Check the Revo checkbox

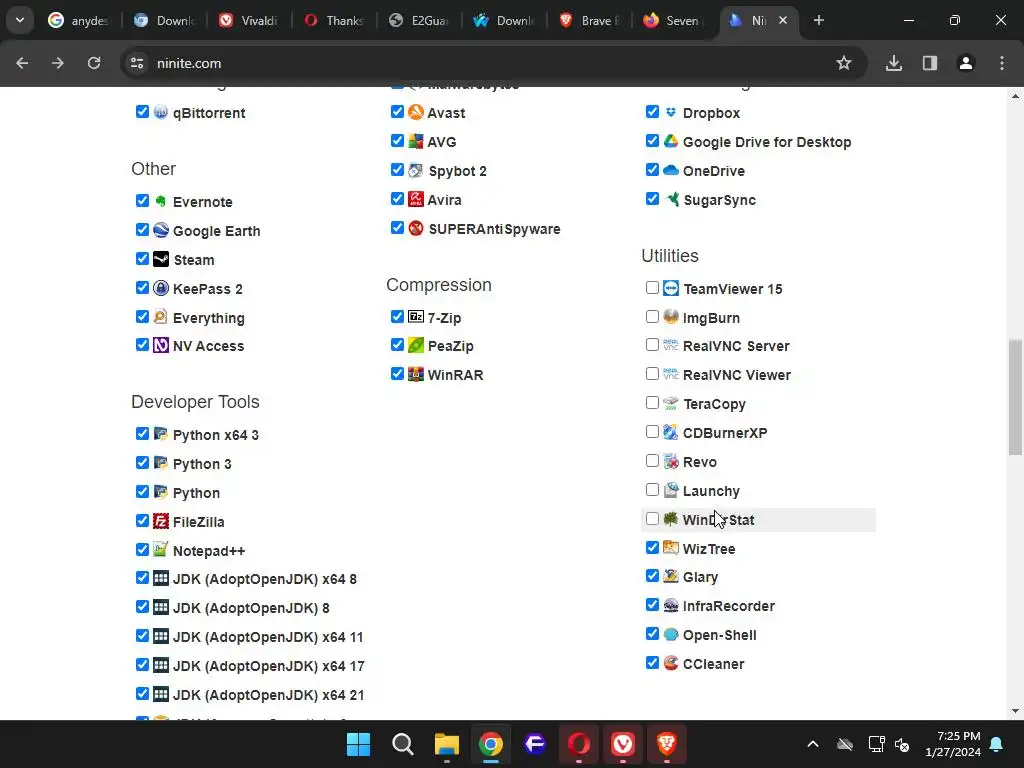click(x=652, y=460)
